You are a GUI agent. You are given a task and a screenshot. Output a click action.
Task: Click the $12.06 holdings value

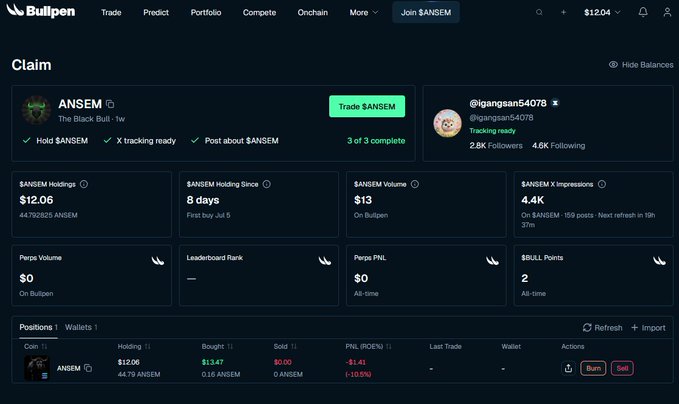[x=36, y=200]
